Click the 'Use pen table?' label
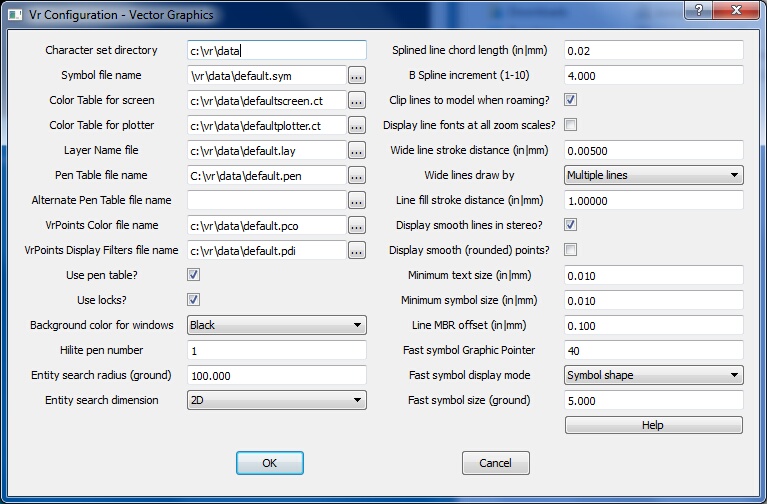This screenshot has height=504, width=767. [102, 275]
